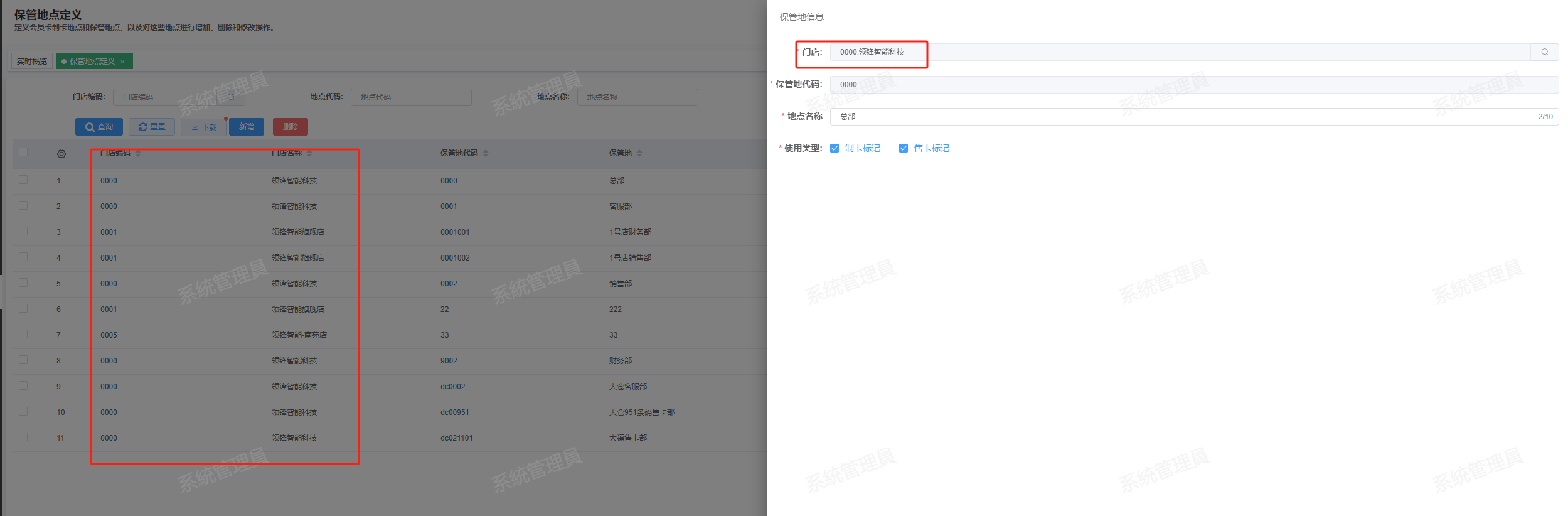Click 保管地 cell 222
This screenshot has height=516, width=1568.
tap(616, 309)
